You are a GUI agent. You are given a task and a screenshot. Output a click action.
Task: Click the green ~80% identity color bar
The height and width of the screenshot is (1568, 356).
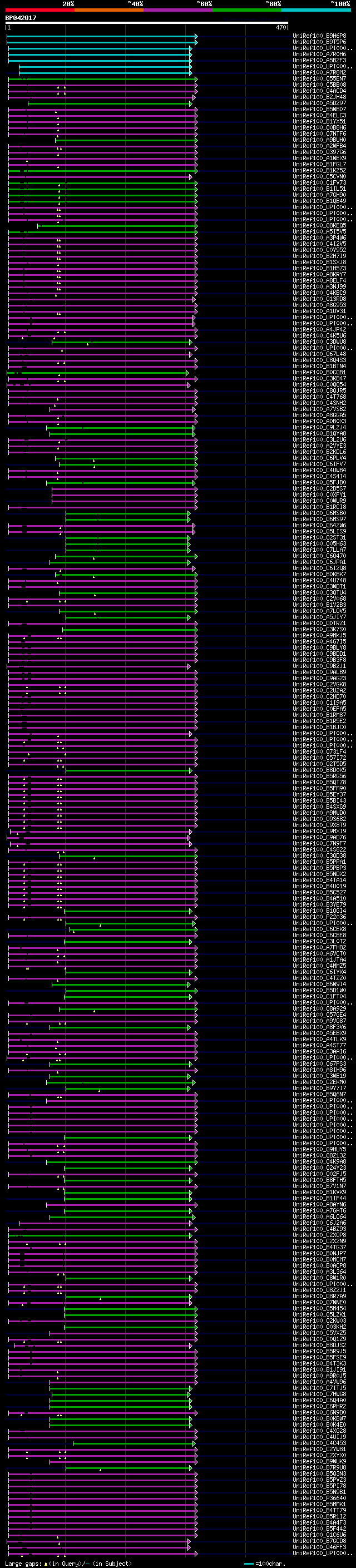tap(247, 10)
